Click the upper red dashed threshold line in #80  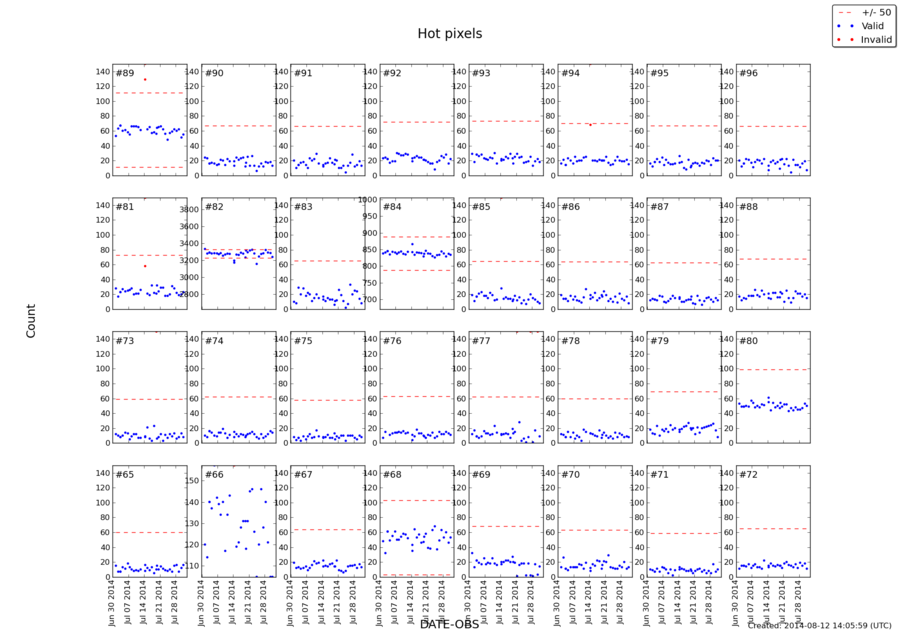[x=772, y=367]
